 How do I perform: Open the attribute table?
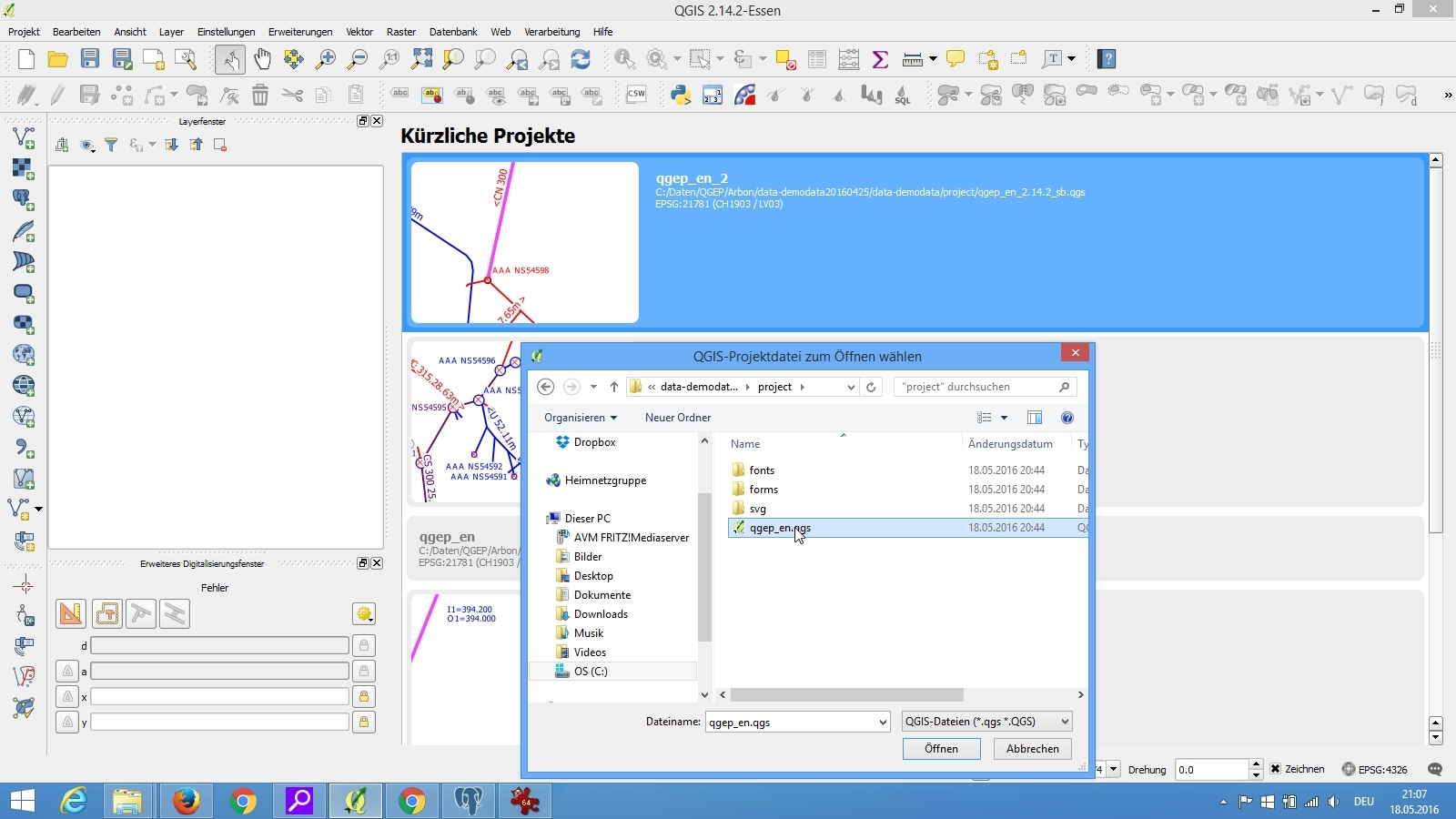tap(817, 59)
